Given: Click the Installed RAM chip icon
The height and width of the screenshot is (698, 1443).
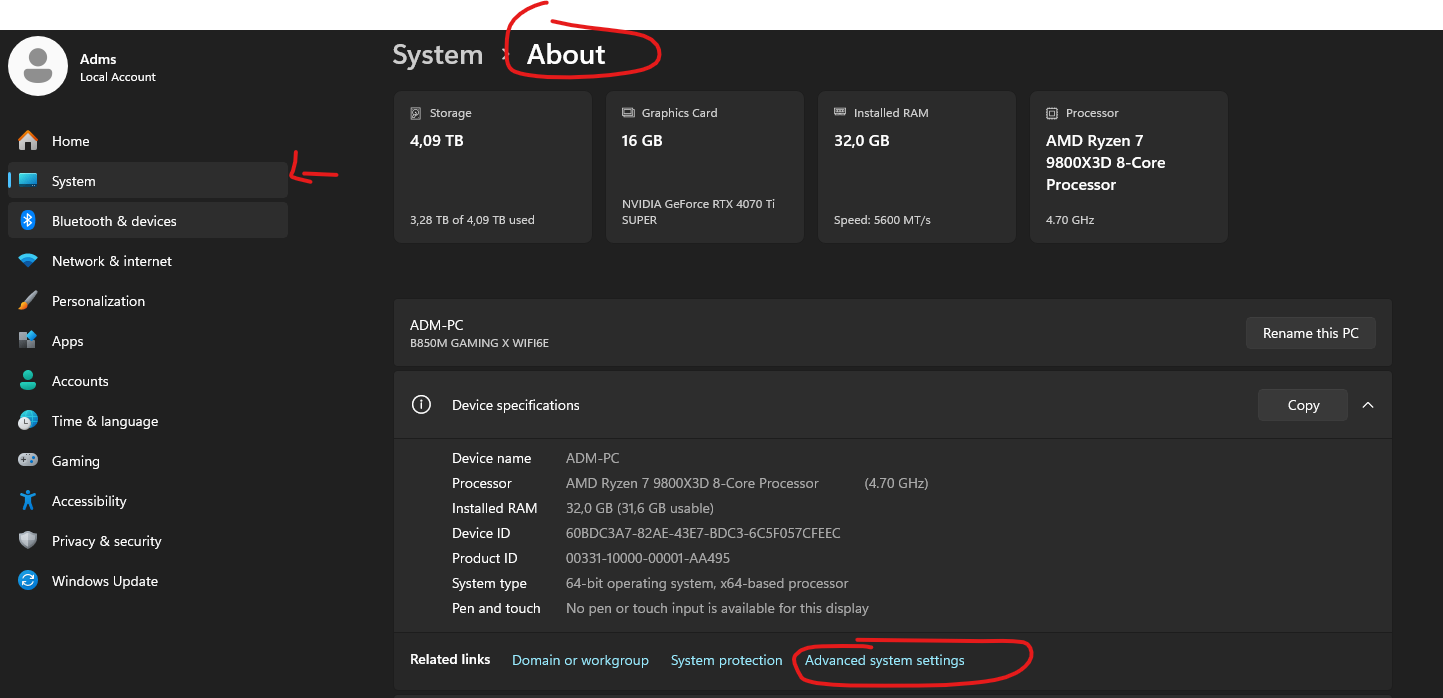Looking at the screenshot, I should [840, 113].
